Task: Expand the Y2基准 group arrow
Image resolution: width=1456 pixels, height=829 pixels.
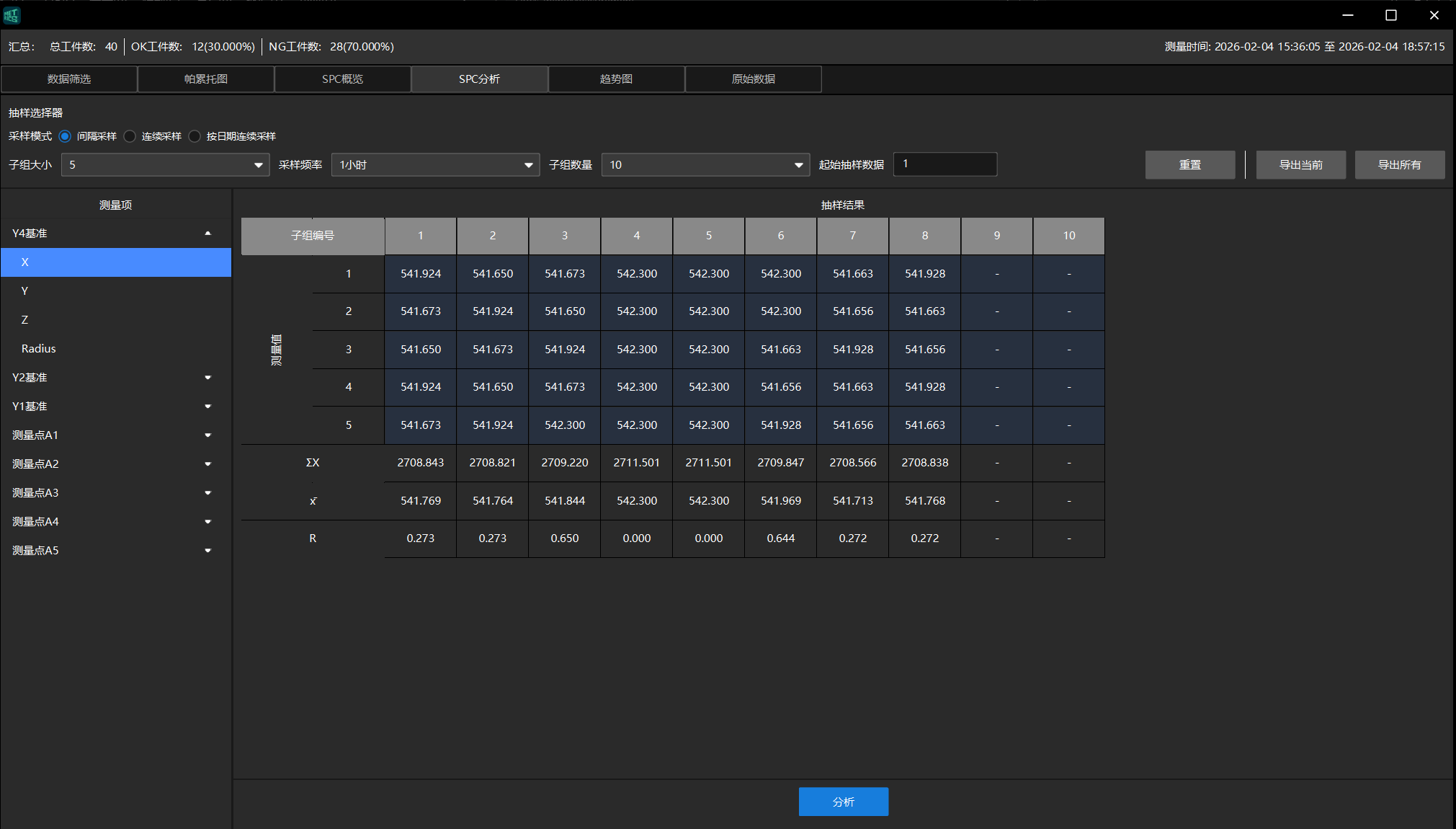Action: click(x=207, y=378)
